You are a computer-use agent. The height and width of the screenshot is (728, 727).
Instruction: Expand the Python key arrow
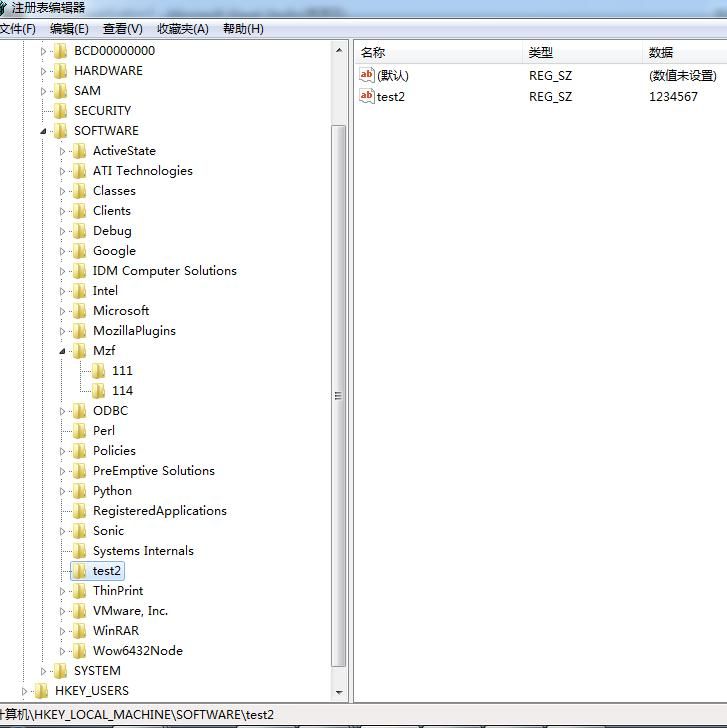(x=62, y=491)
